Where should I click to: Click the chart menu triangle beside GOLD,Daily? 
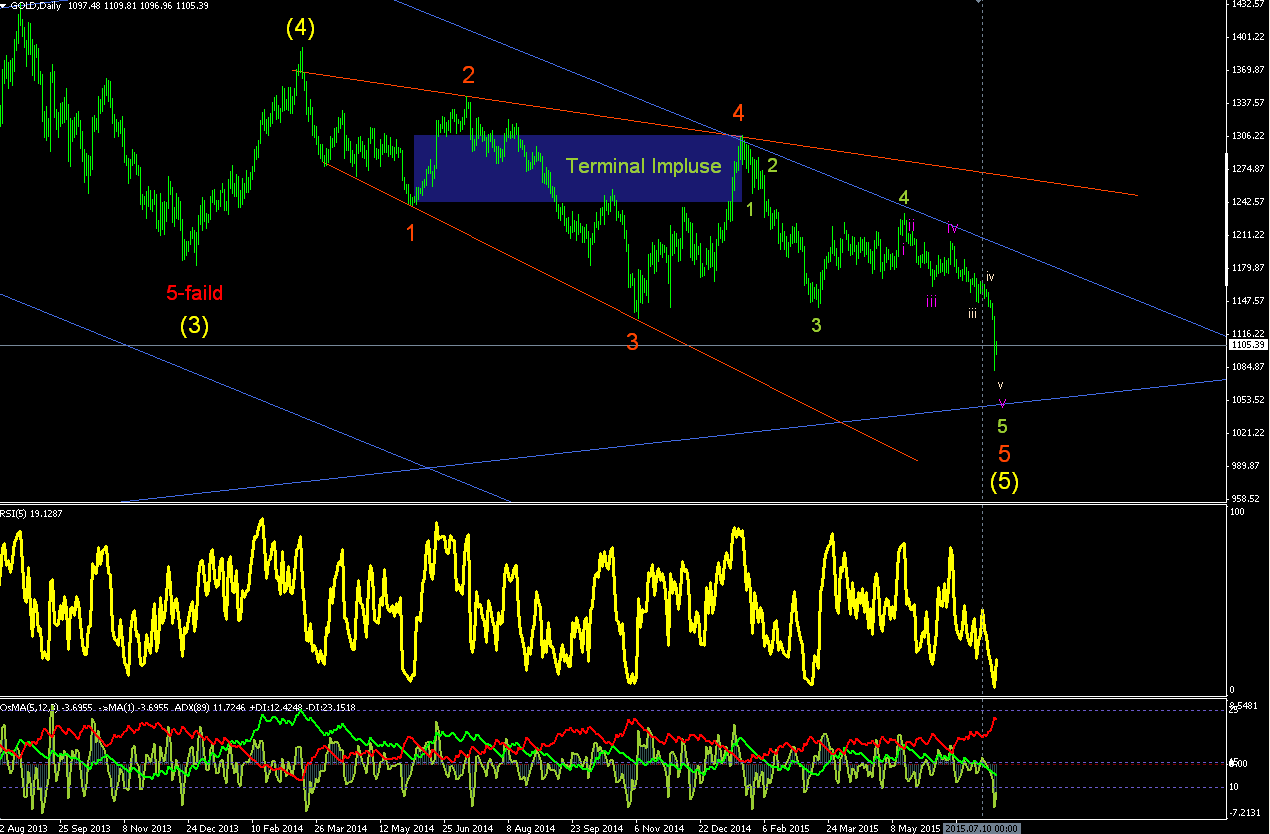[x=4, y=5]
